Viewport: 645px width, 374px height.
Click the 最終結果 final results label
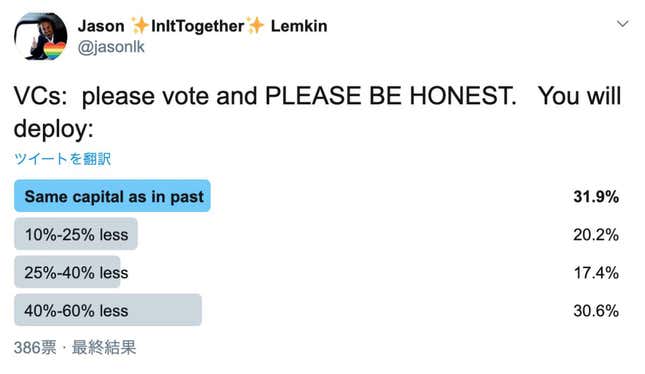point(104,348)
